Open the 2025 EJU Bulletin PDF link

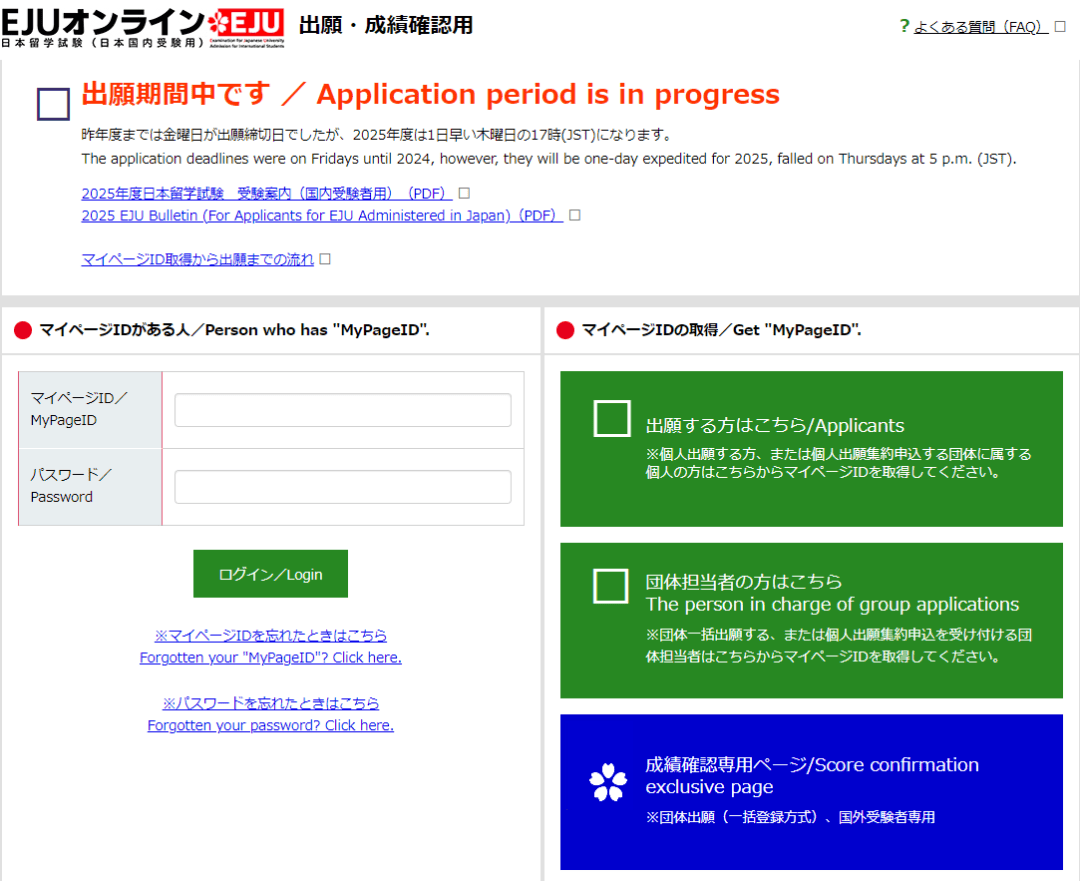tap(322, 216)
